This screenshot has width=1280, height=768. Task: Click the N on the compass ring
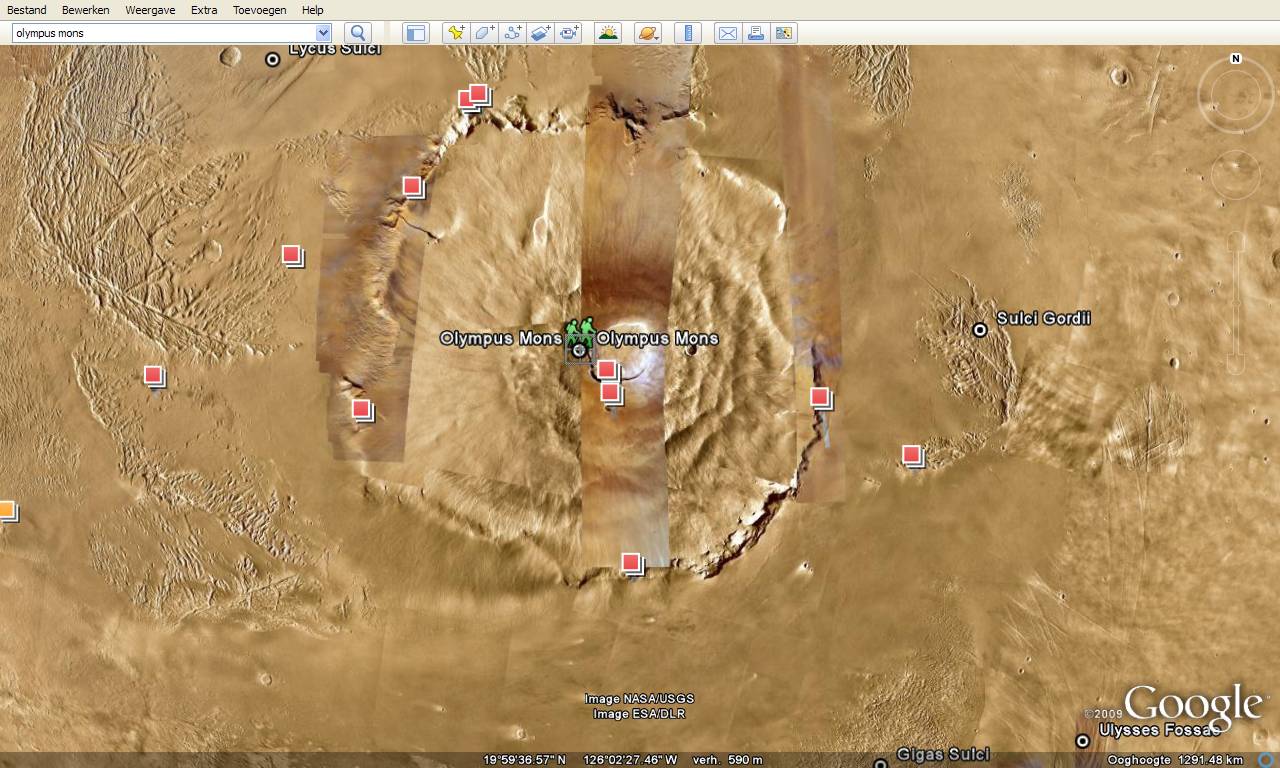coord(1236,59)
